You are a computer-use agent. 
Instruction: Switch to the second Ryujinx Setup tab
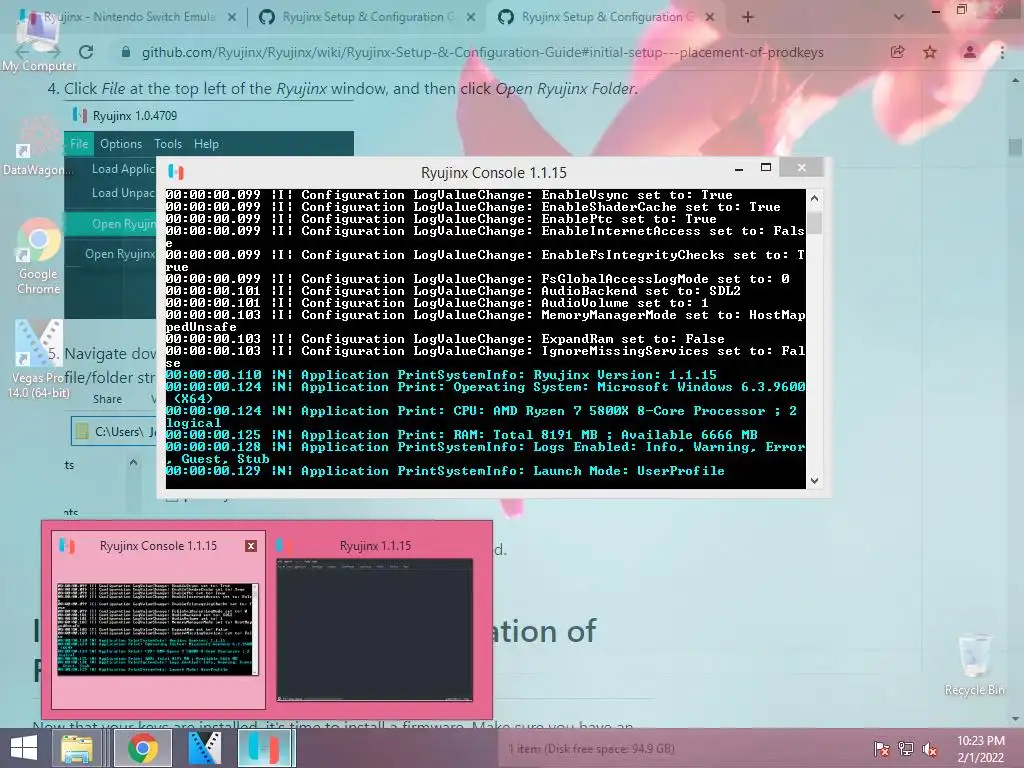368,17
